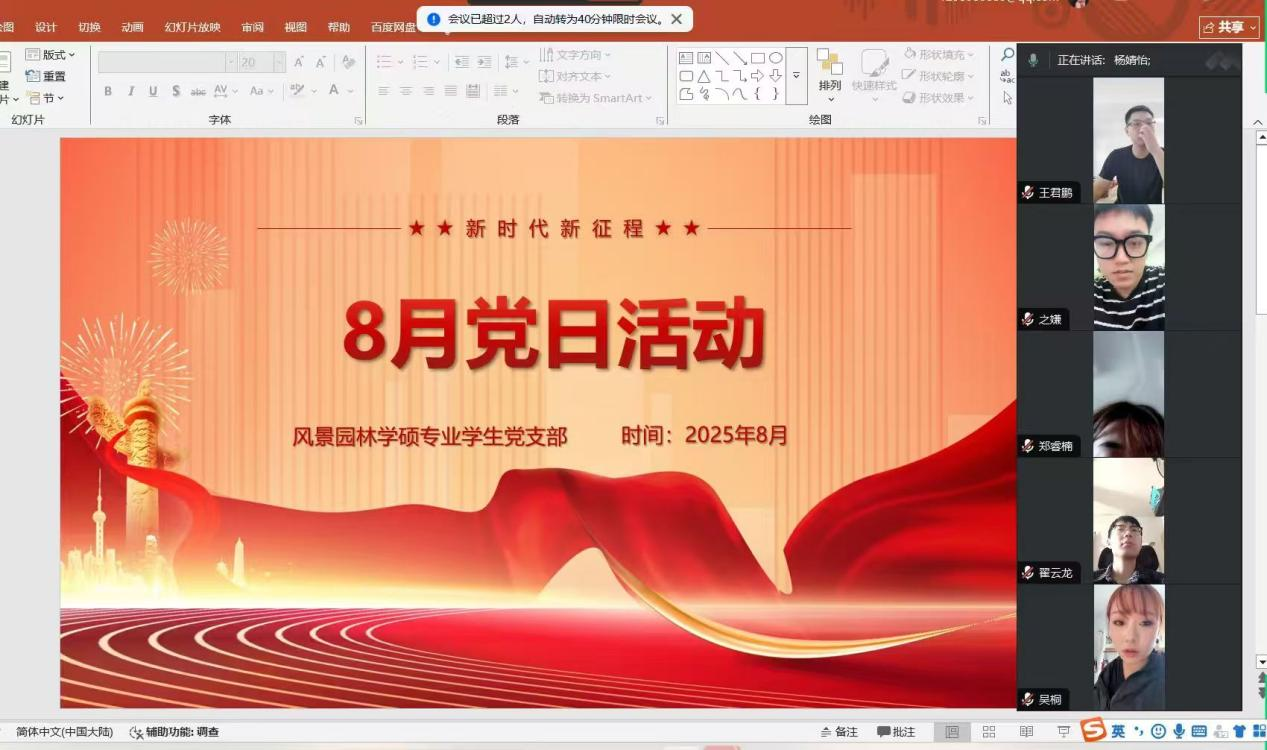The width and height of the screenshot is (1267, 750).
Task: Click the Sogou input method S icon
Action: coord(1093,731)
